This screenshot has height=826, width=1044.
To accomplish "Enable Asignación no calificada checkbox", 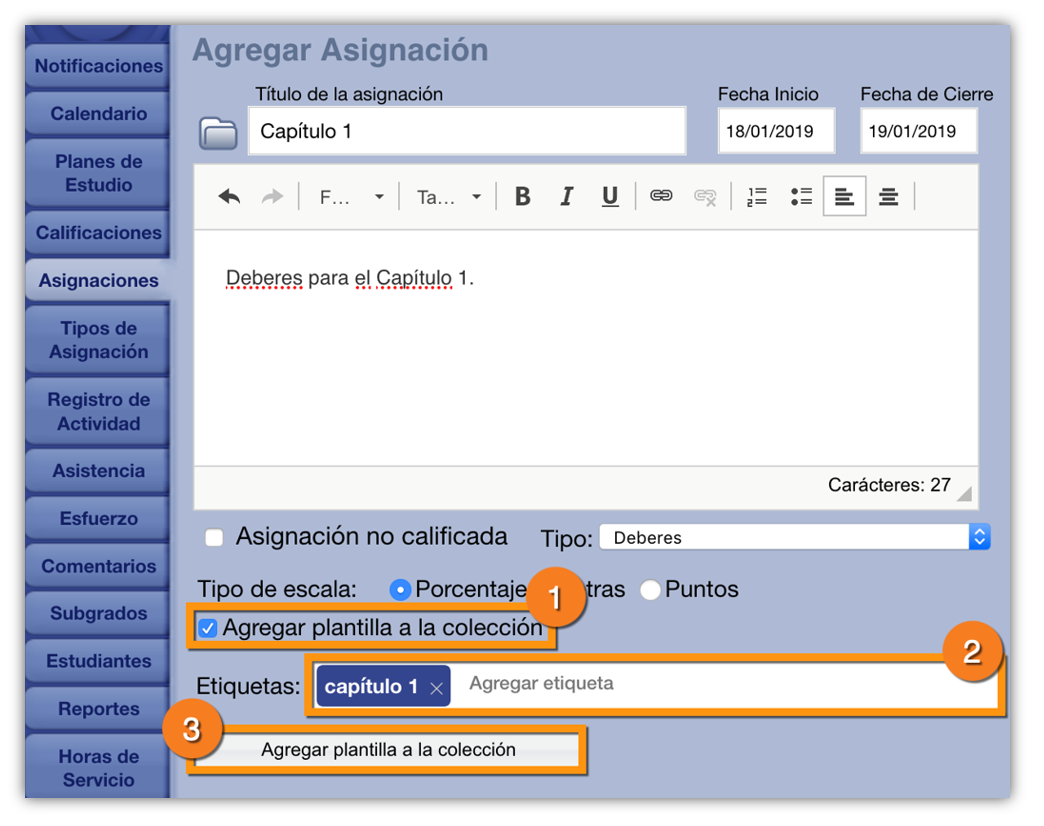I will click(x=214, y=538).
